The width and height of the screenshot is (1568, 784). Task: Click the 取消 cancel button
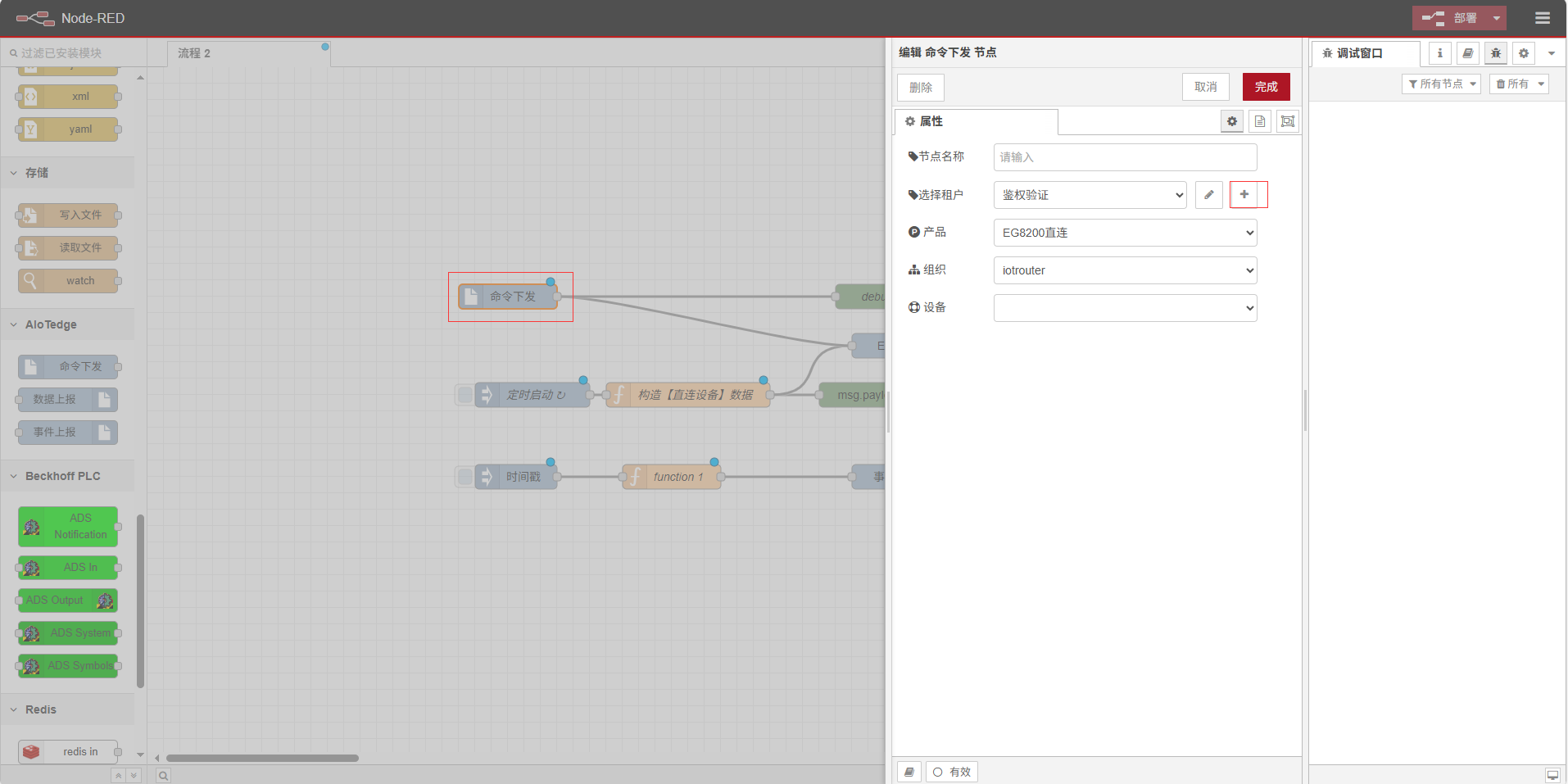pyautogui.click(x=1205, y=87)
